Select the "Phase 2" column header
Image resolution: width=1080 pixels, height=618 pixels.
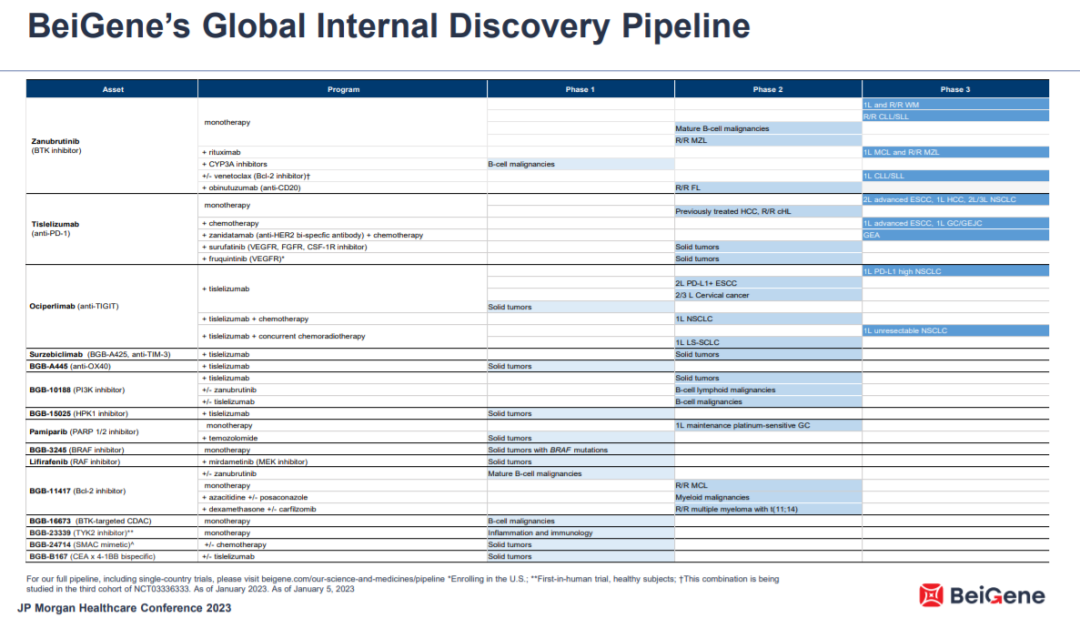point(768,89)
